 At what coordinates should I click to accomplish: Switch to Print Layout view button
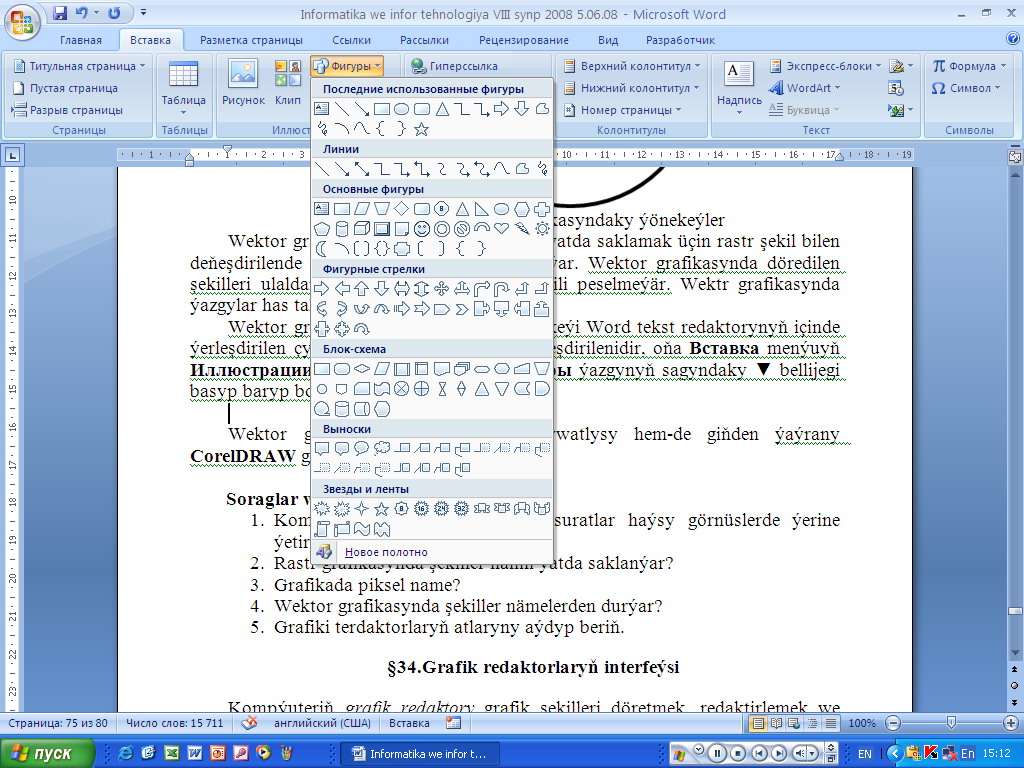click(758, 723)
